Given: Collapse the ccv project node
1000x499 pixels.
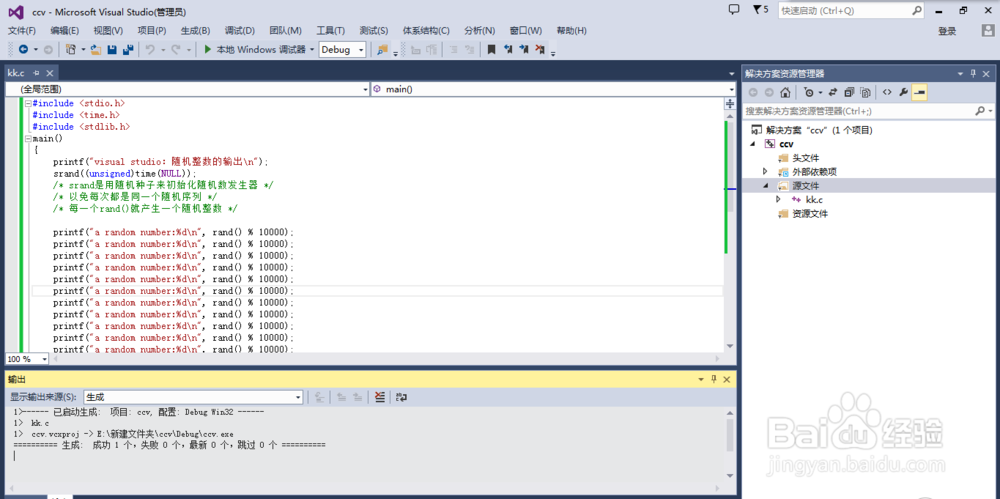Looking at the screenshot, I should pyautogui.click(x=753, y=144).
